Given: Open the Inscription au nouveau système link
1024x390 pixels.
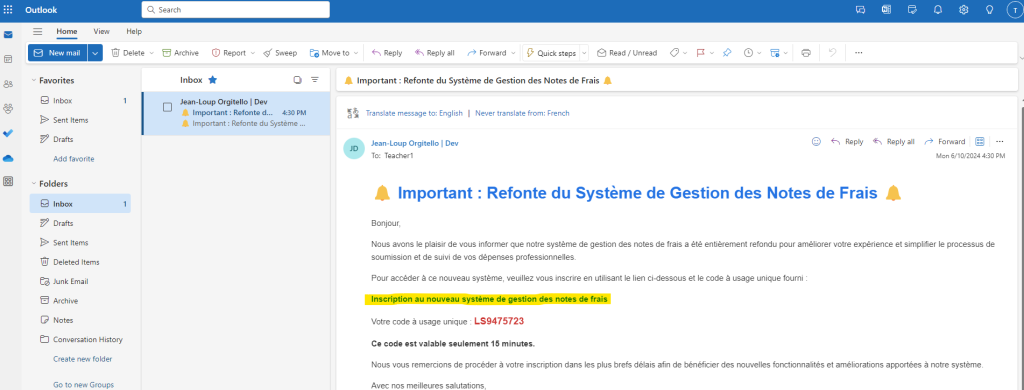Looking at the screenshot, I should [x=489, y=299].
